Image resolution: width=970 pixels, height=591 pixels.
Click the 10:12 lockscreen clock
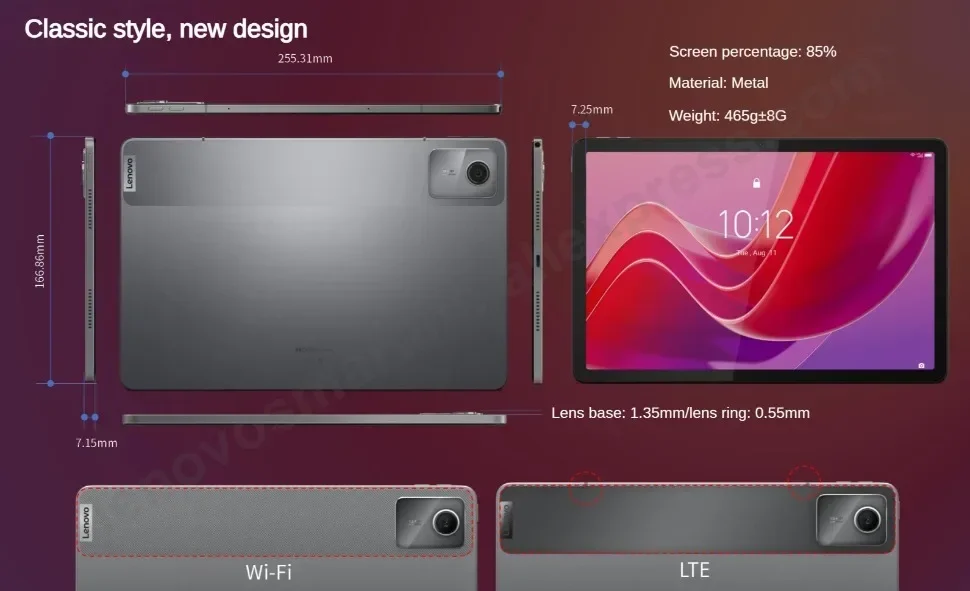755,224
